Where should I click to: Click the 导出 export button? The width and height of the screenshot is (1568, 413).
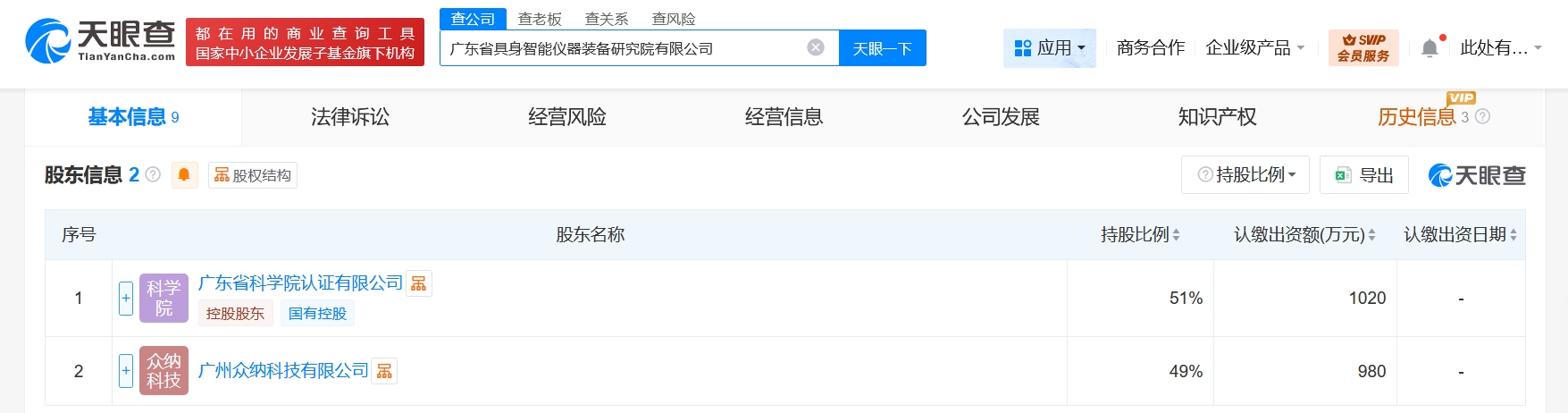[x=1364, y=175]
